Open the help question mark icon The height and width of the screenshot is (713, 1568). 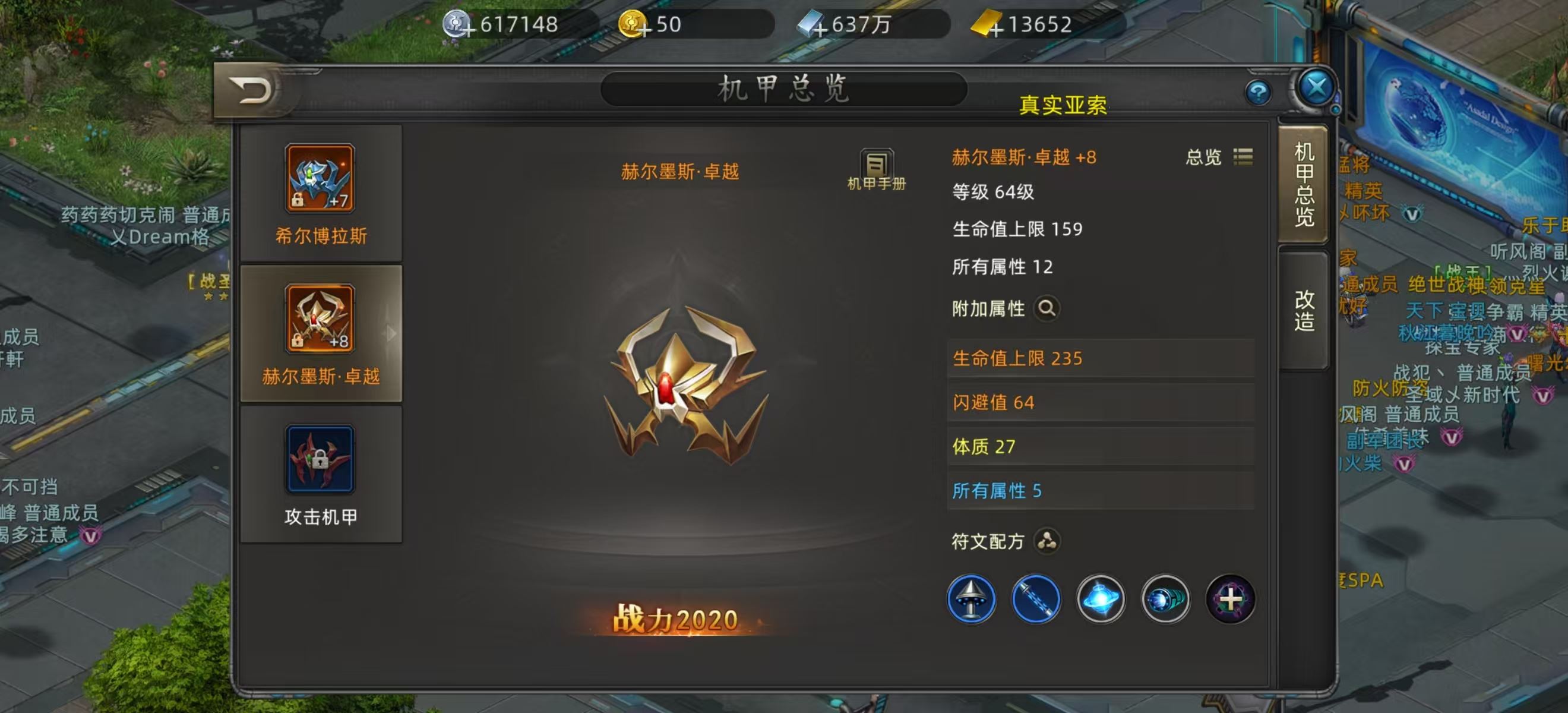[x=1257, y=93]
